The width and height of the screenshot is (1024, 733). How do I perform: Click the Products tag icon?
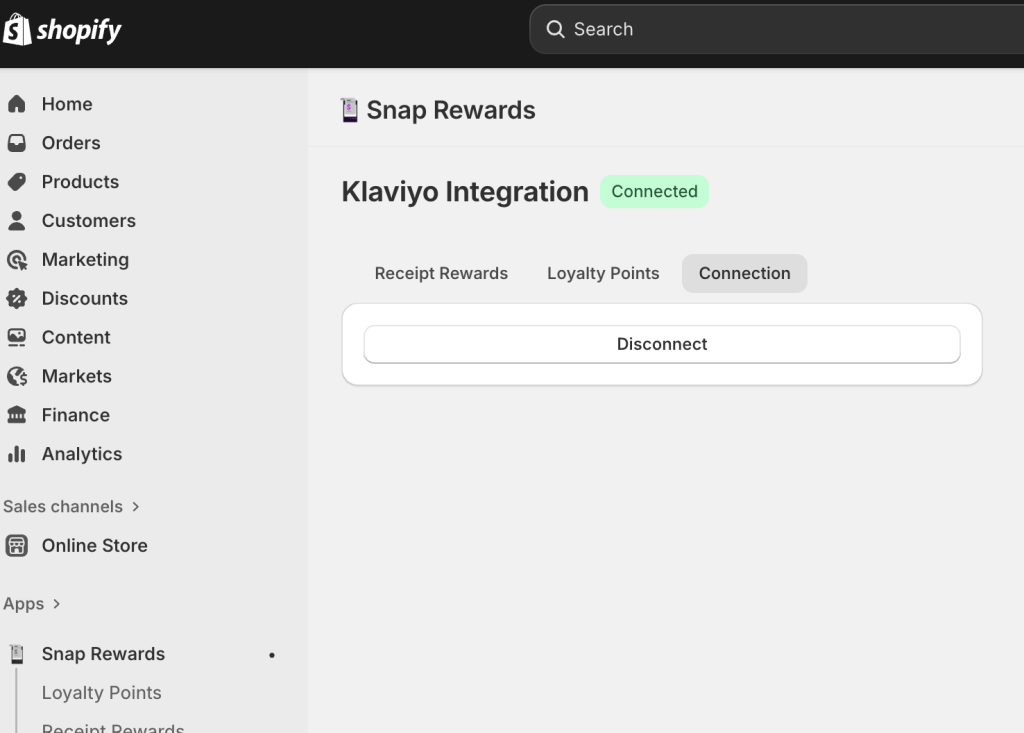point(16,182)
